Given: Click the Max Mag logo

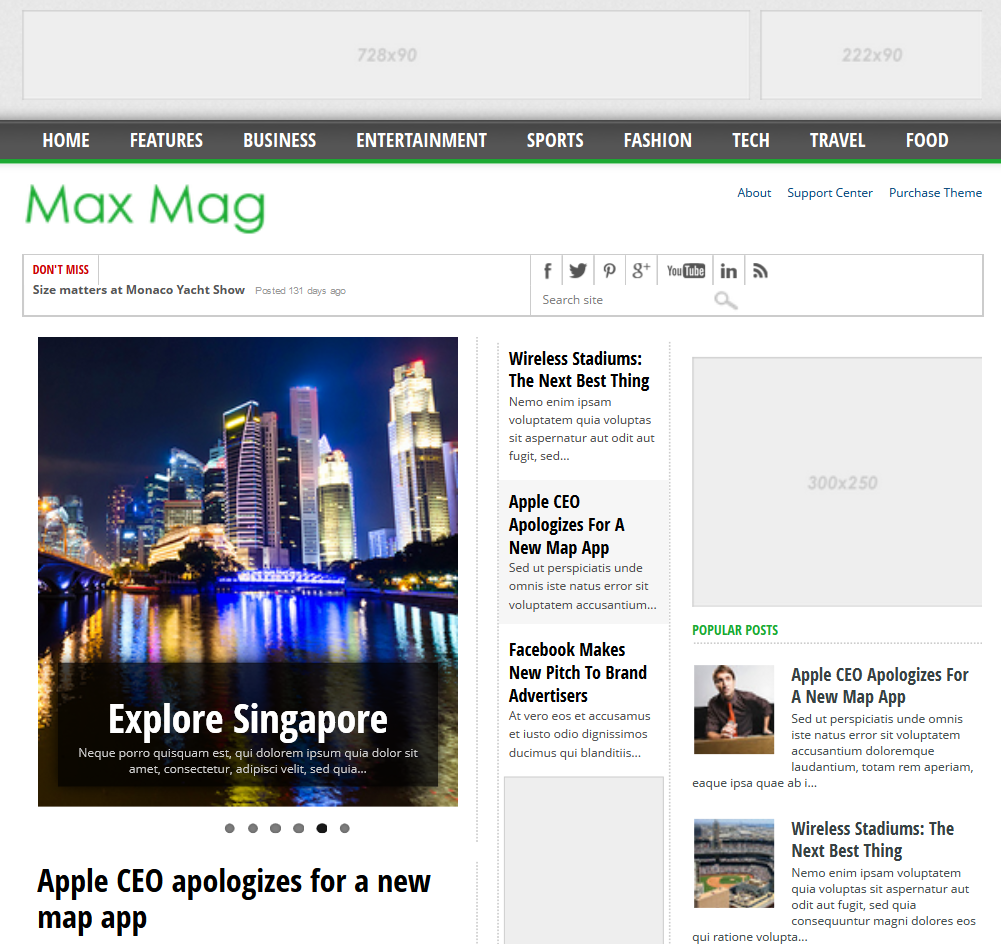Looking at the screenshot, I should point(146,207).
